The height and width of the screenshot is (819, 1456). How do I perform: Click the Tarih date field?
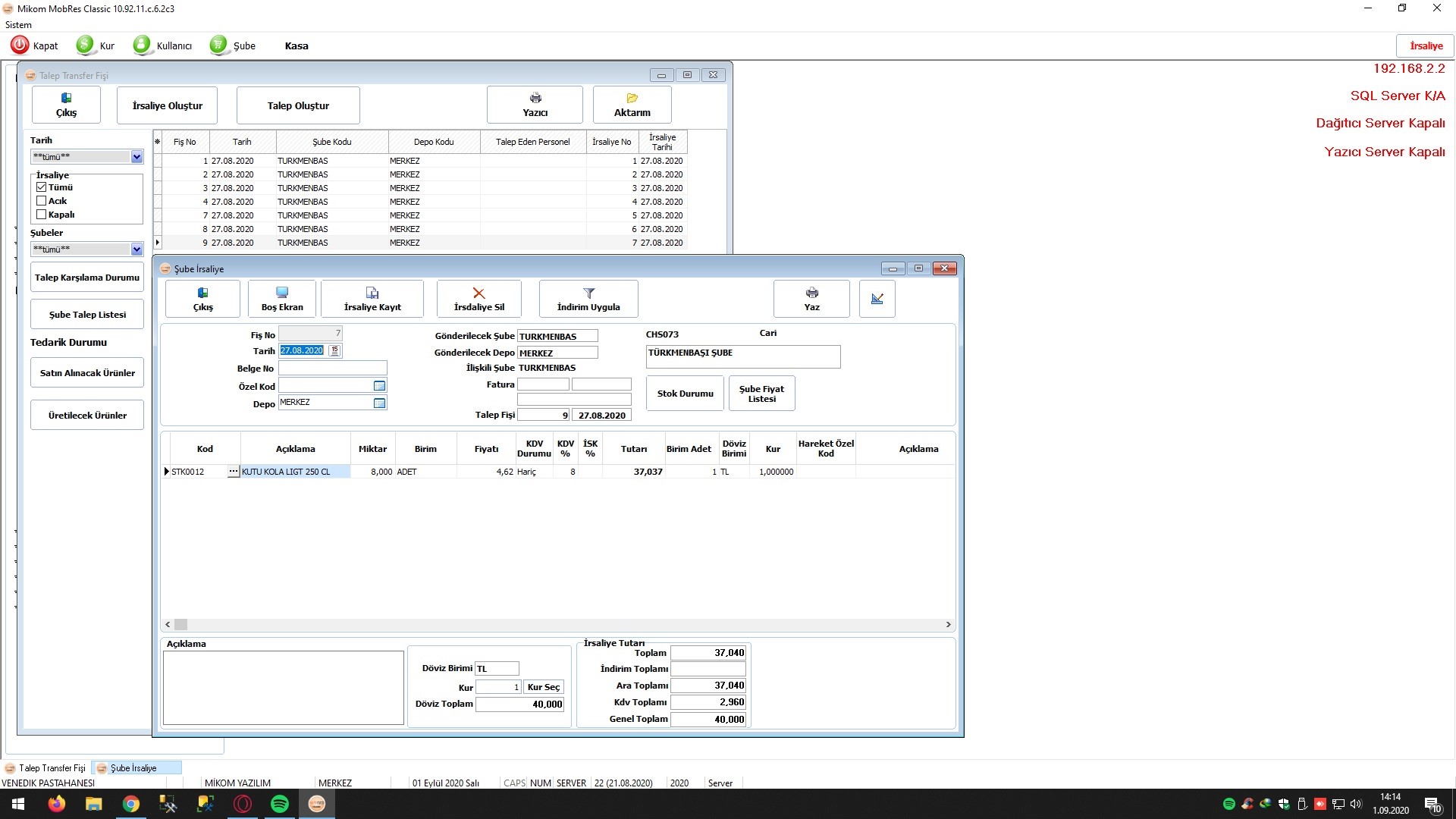(x=302, y=350)
